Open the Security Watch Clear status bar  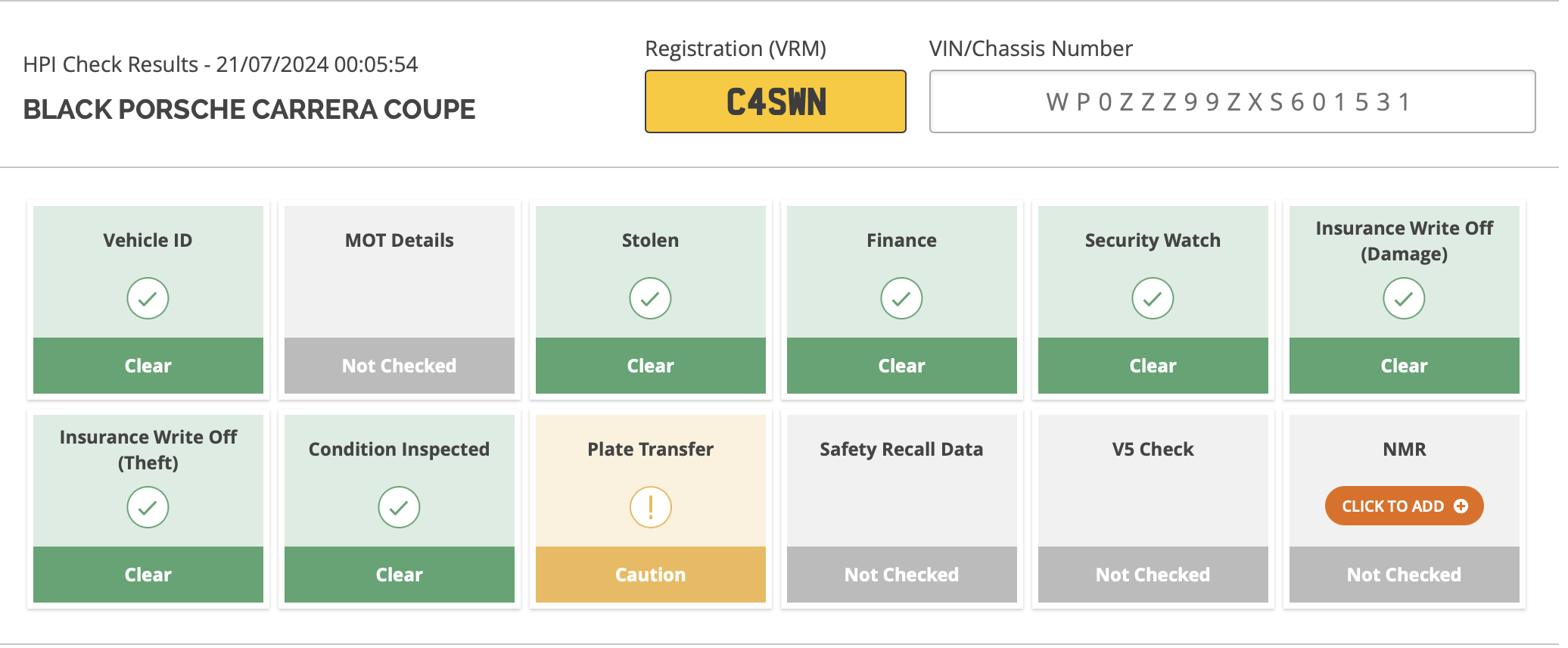coord(1153,366)
